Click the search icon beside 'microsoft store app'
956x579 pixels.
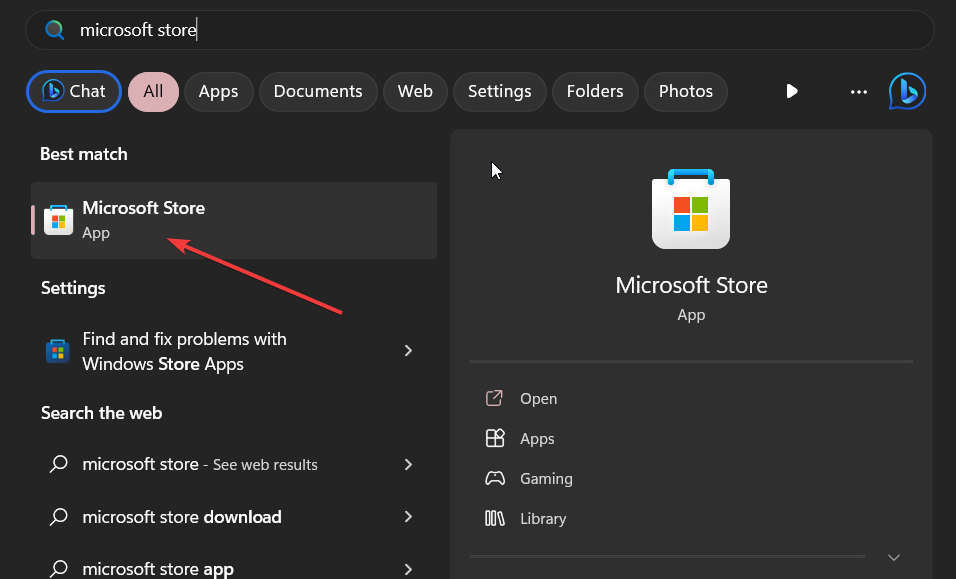click(59, 569)
